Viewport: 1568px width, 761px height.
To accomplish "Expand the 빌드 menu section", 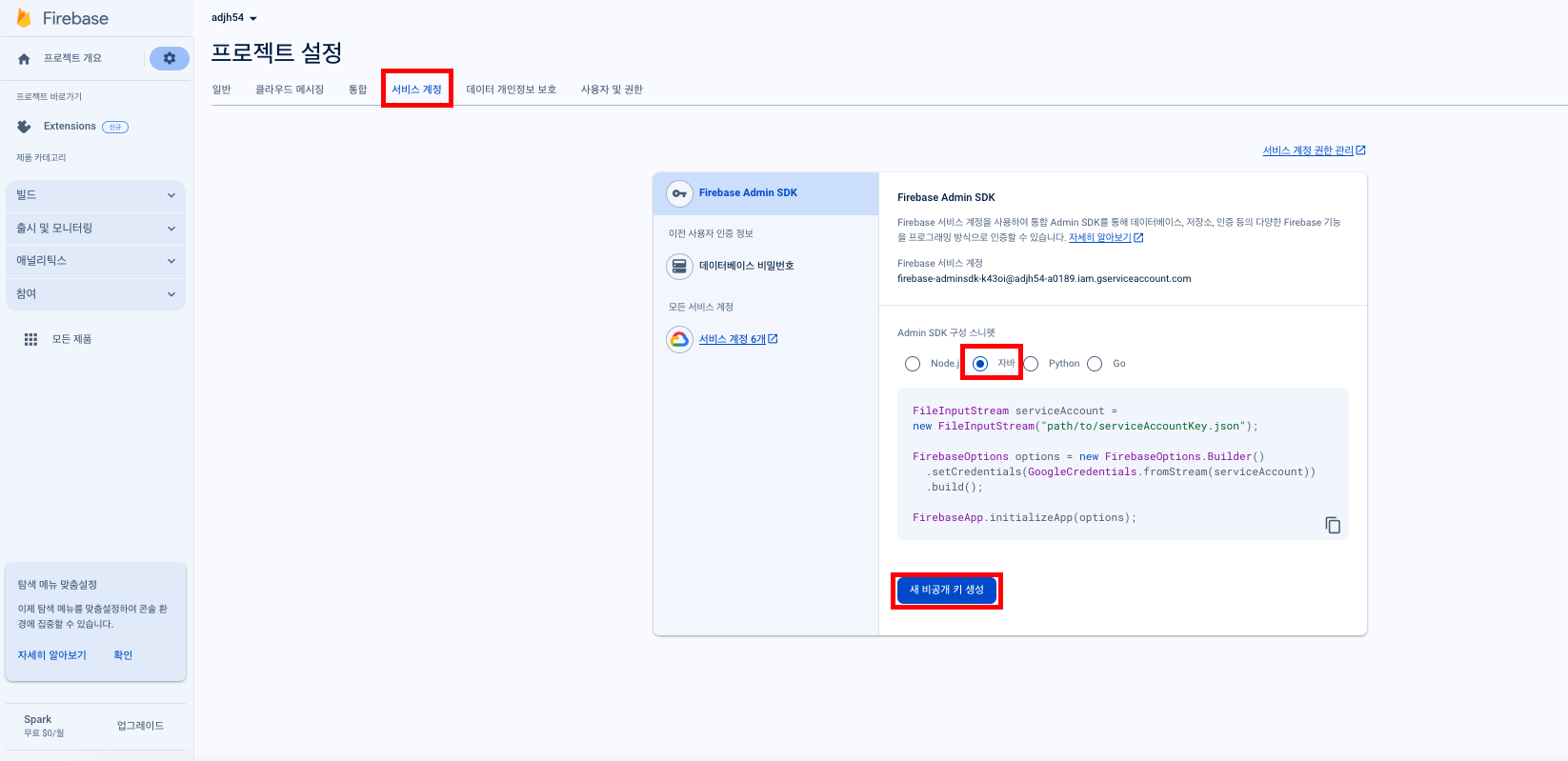I will click(95, 195).
